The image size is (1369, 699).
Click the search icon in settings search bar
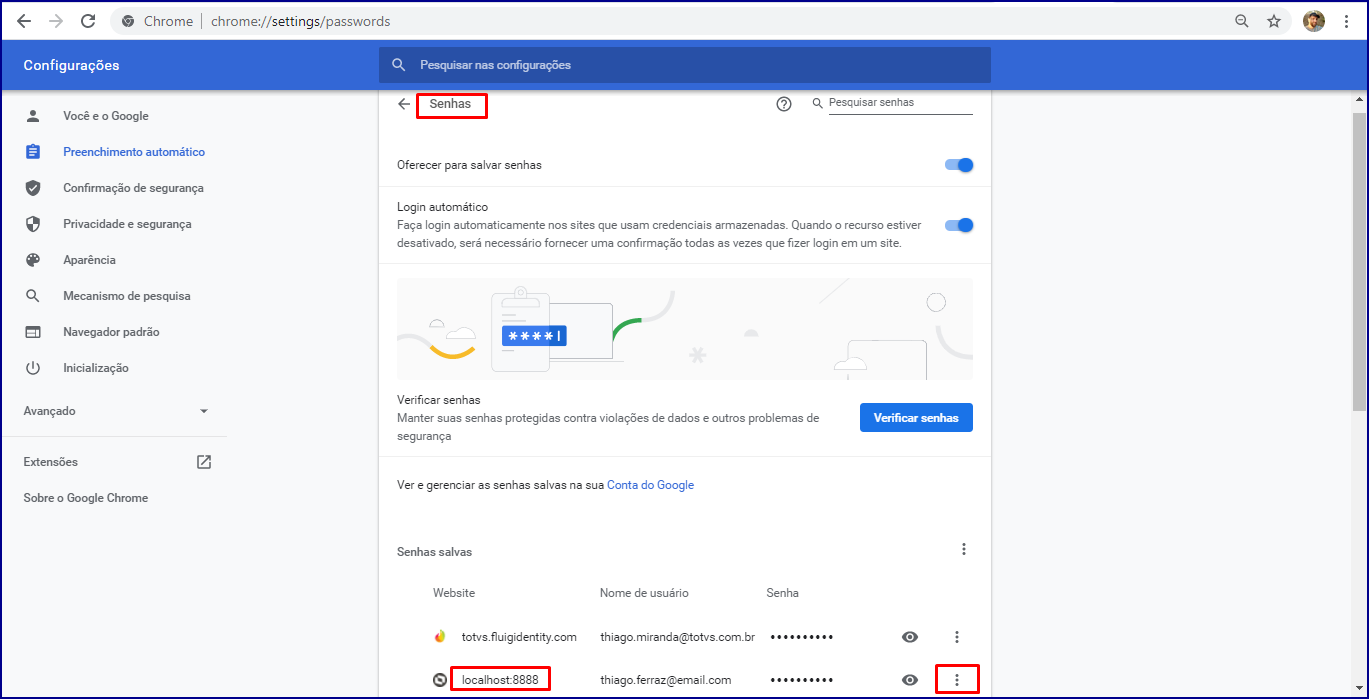399,65
